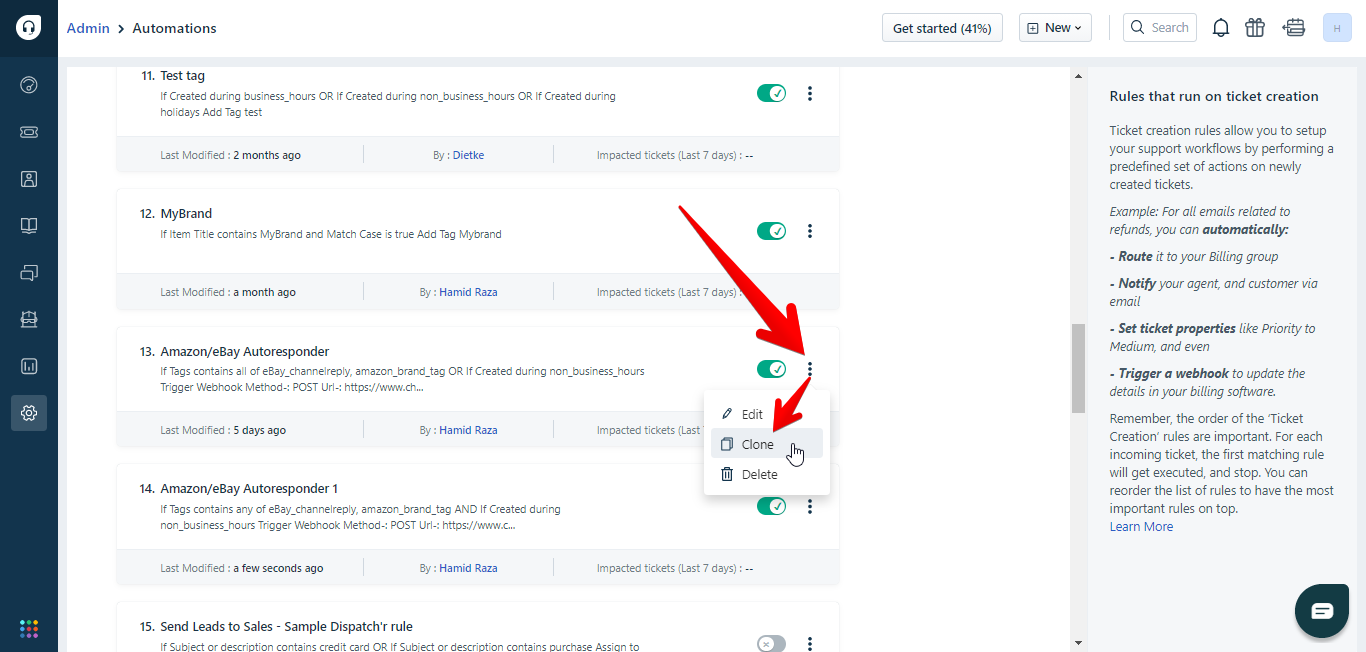Open the Freddy bot icon in sidebar

pos(29,319)
